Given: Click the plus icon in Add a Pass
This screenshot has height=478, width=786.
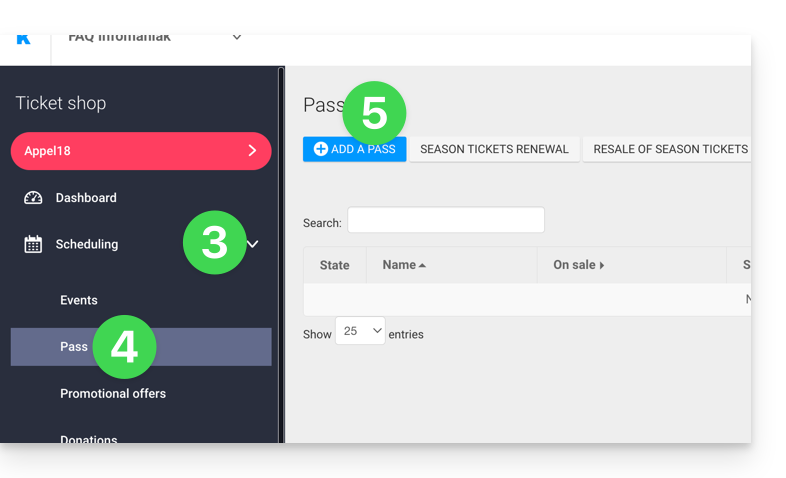Looking at the screenshot, I should [x=320, y=149].
